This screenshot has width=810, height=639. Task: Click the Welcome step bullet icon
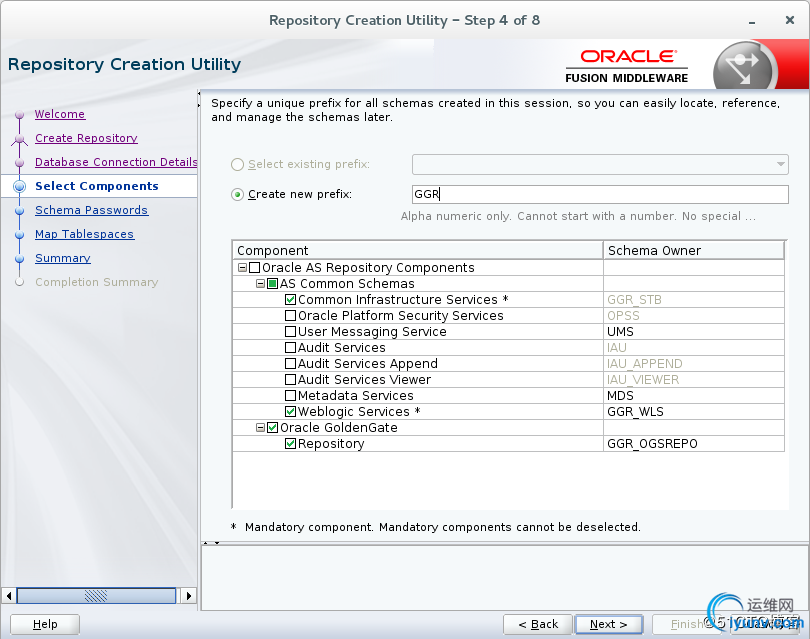tap(20, 114)
